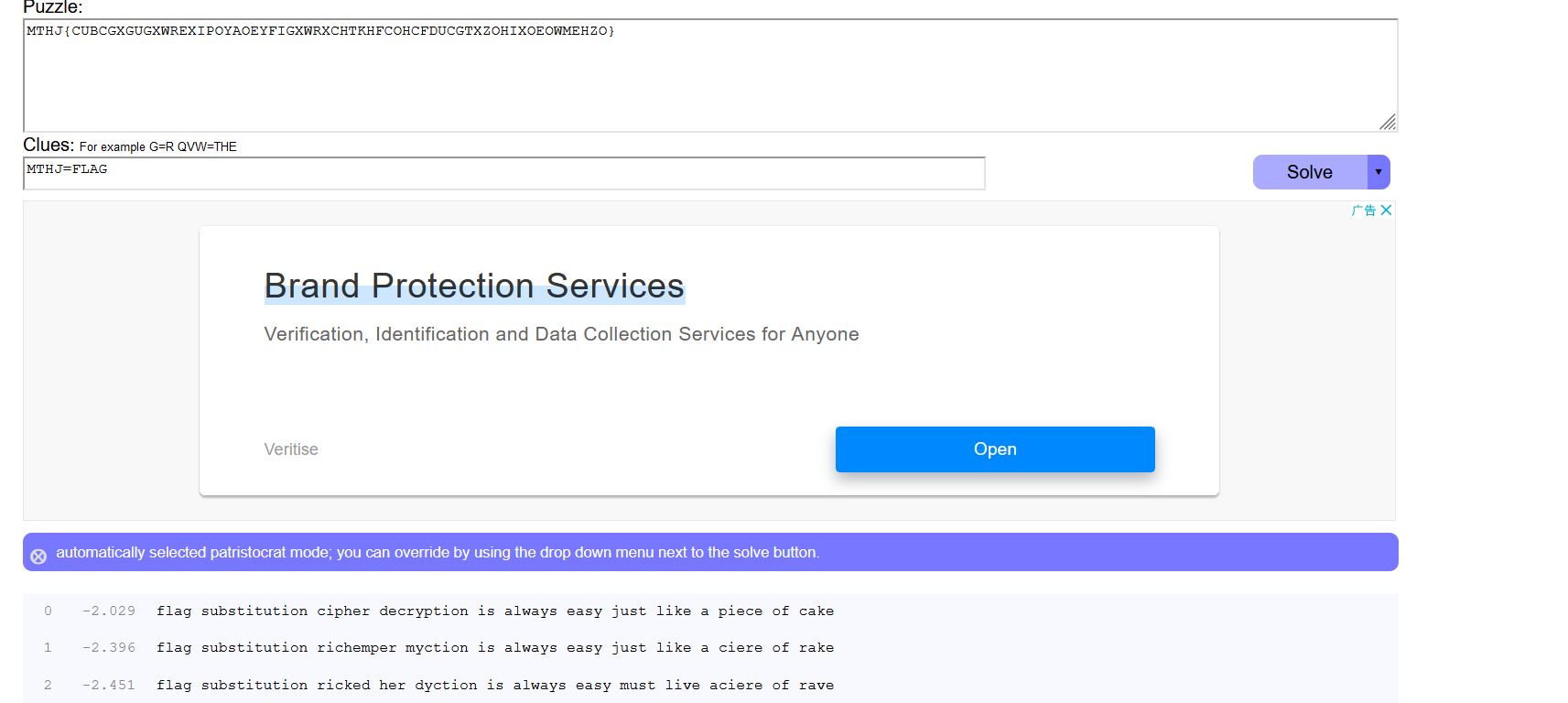Click score -2.029 of first solution
The width and height of the screenshot is (1568, 703).
(109, 611)
